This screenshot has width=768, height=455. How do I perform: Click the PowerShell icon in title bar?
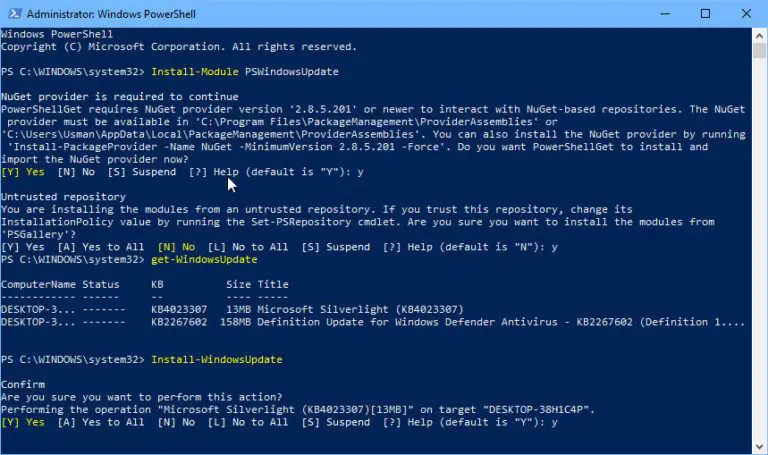click(14, 14)
